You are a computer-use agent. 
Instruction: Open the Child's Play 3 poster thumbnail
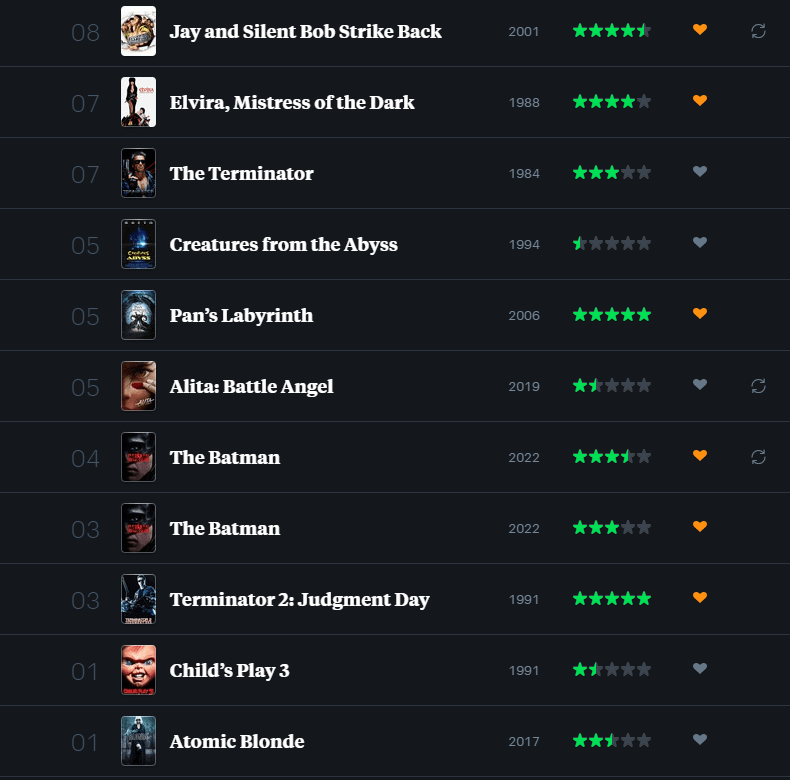[x=138, y=670]
